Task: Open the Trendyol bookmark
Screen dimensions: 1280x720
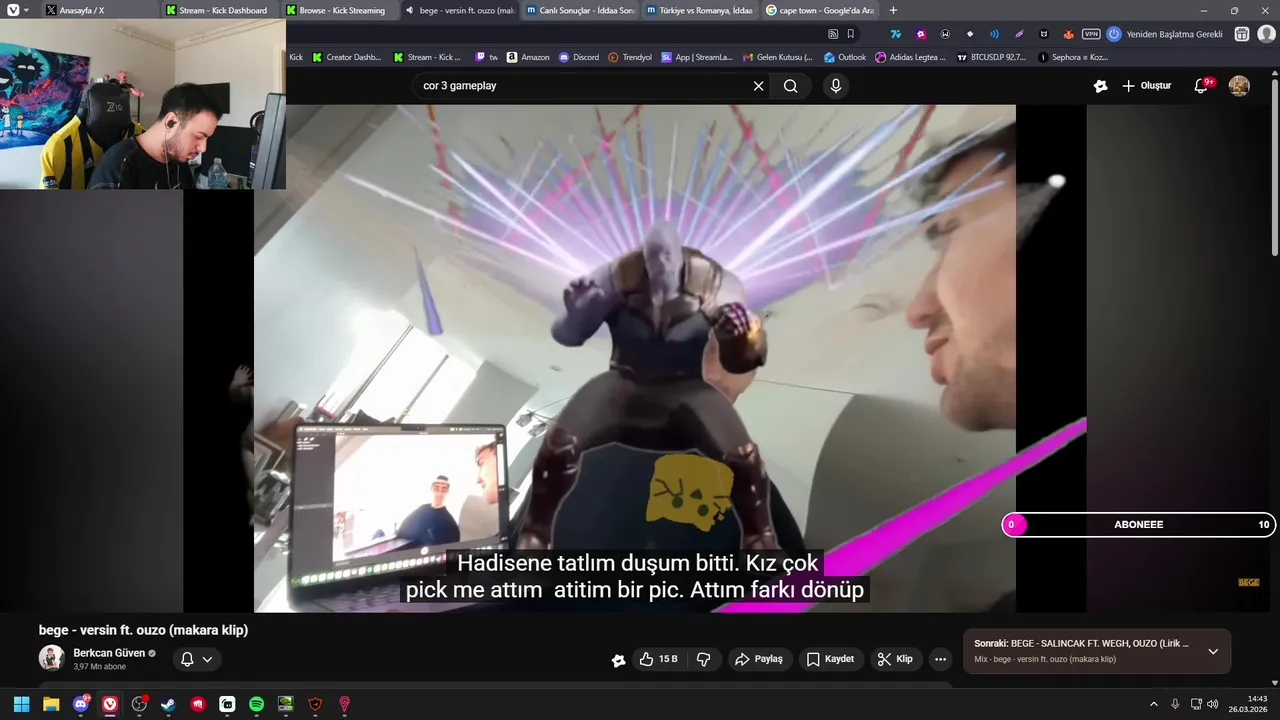Action: [x=630, y=57]
